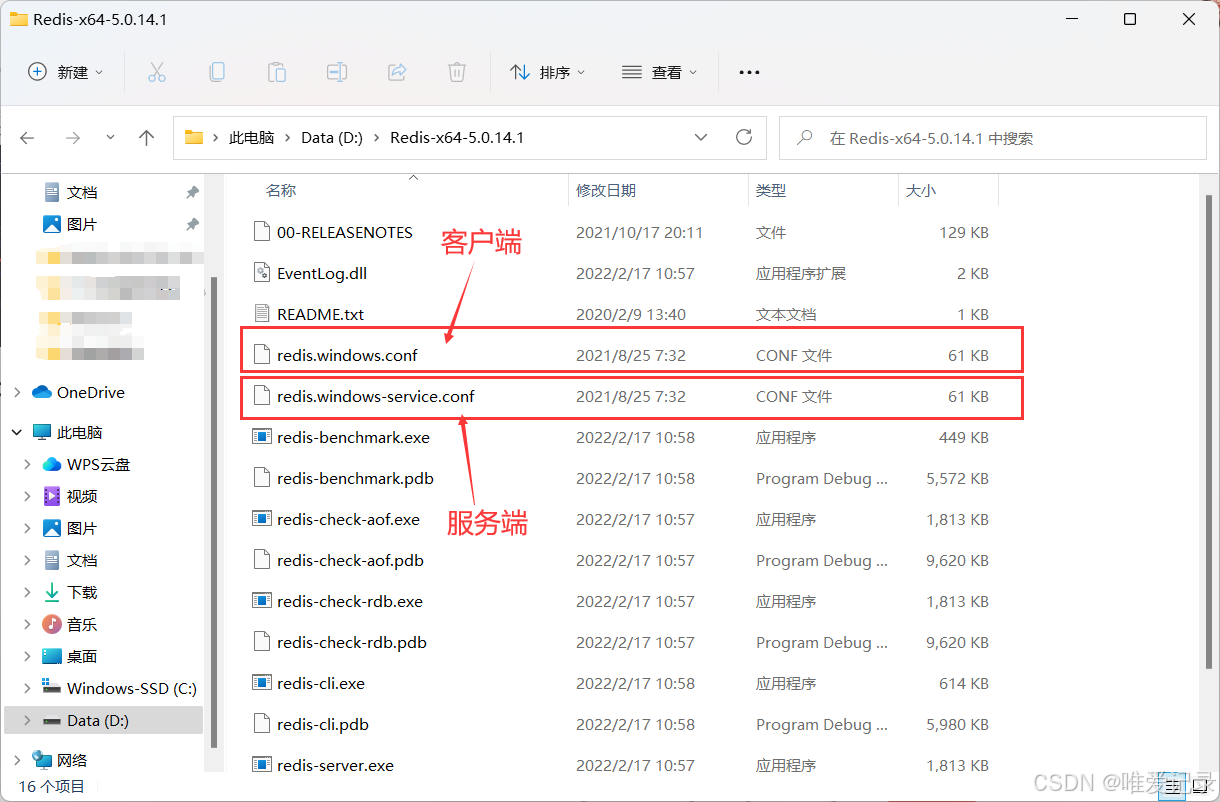Click the Redis-x64-5.0.14.1 breadcrumb segment
Viewport: 1220px width, 802px height.
457,138
